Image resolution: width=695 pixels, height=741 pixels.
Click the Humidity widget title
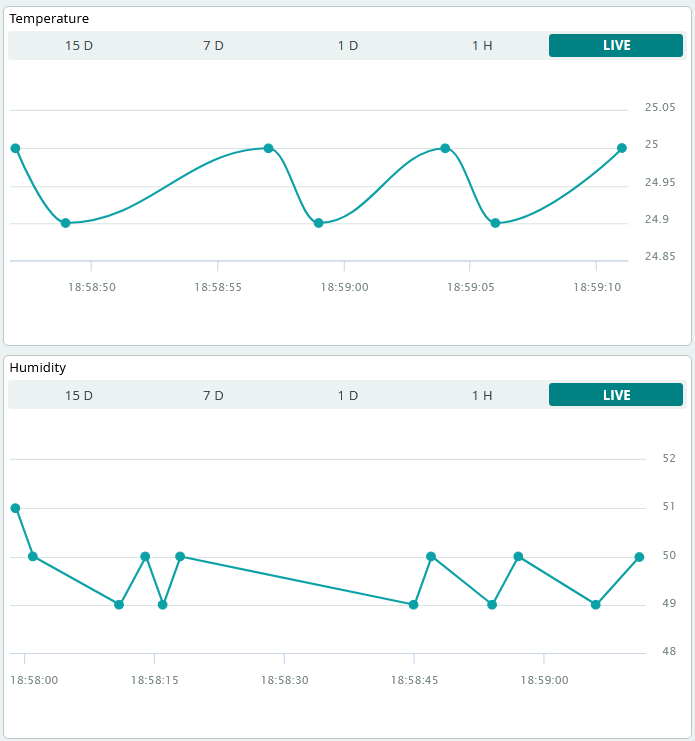point(38,368)
